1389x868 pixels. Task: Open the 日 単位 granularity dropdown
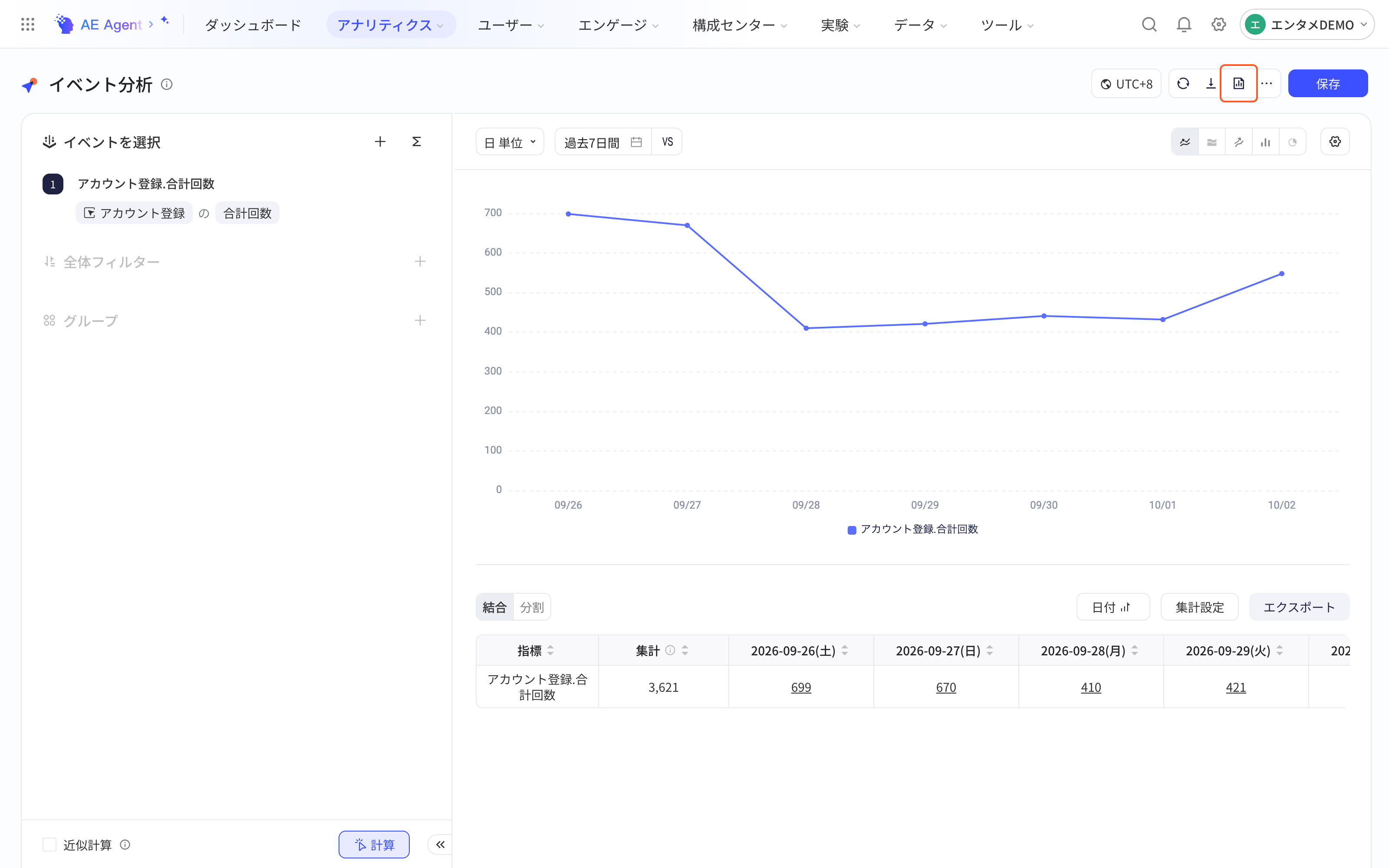click(x=510, y=142)
